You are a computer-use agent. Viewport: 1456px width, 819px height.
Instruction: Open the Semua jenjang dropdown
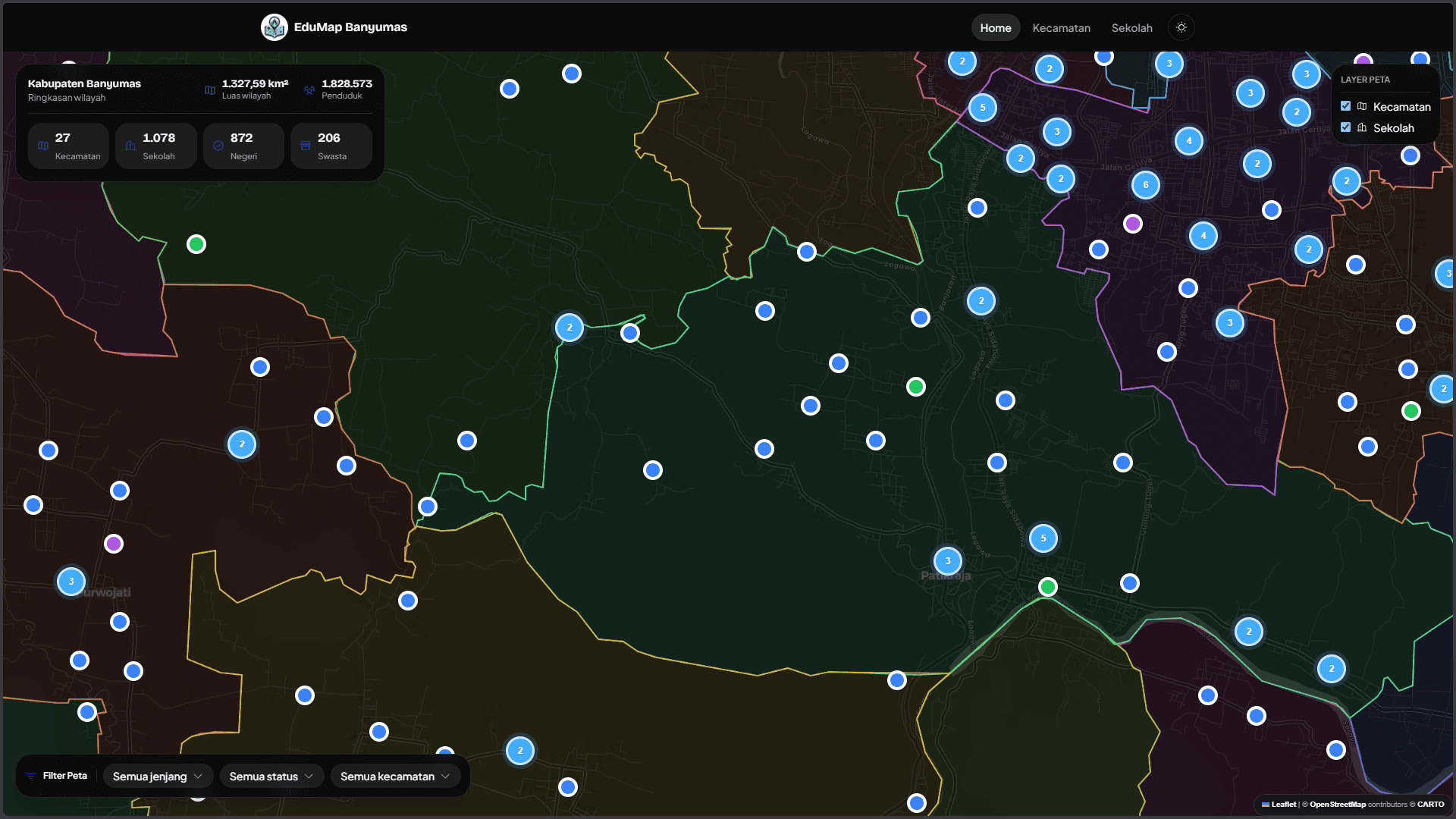158,777
